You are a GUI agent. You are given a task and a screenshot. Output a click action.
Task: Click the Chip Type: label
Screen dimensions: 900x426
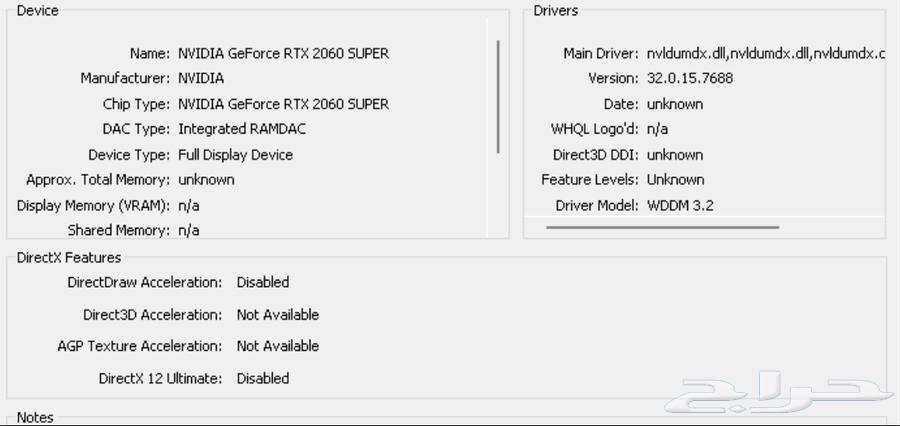coord(137,104)
